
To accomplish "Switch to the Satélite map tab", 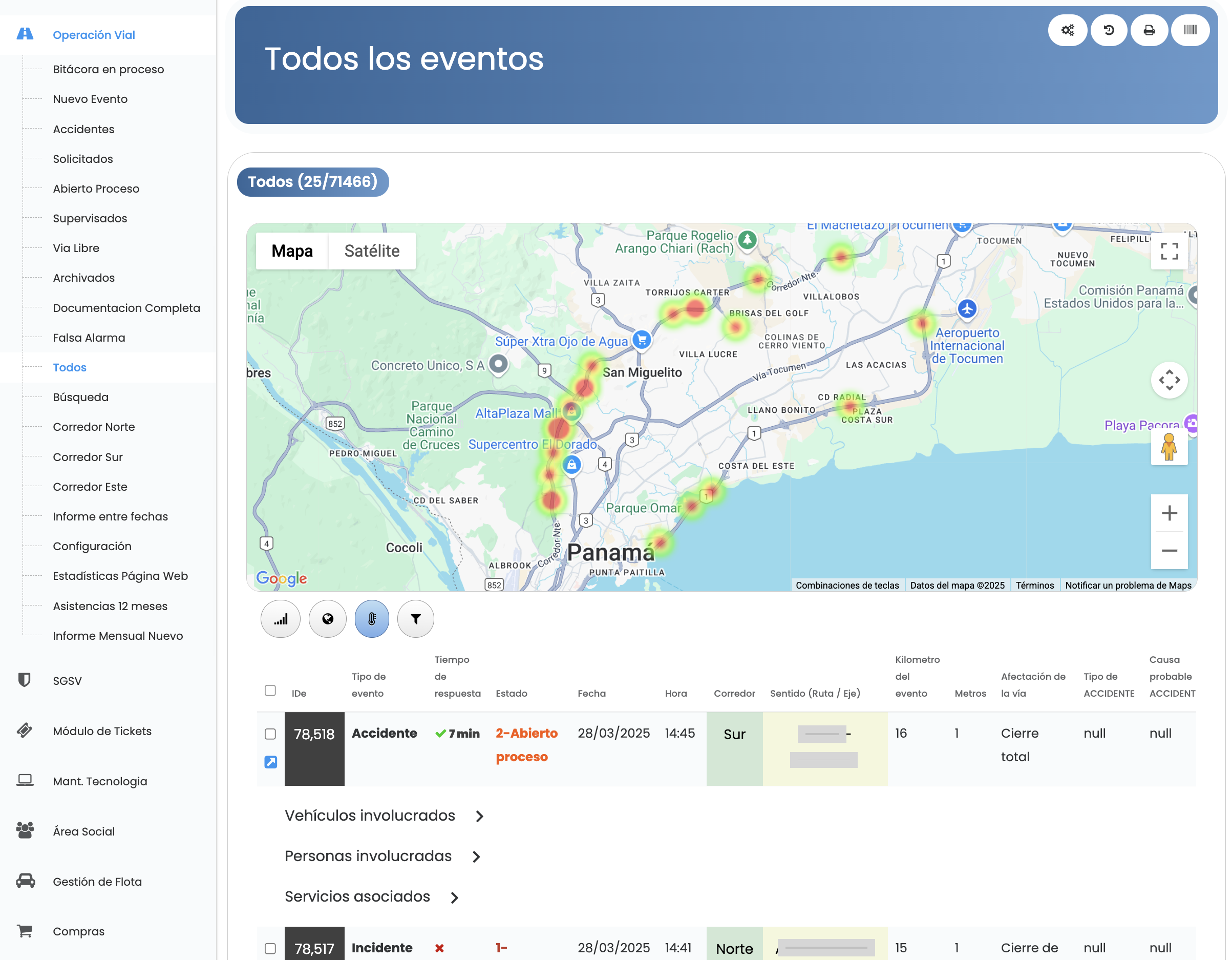I will 372,251.
